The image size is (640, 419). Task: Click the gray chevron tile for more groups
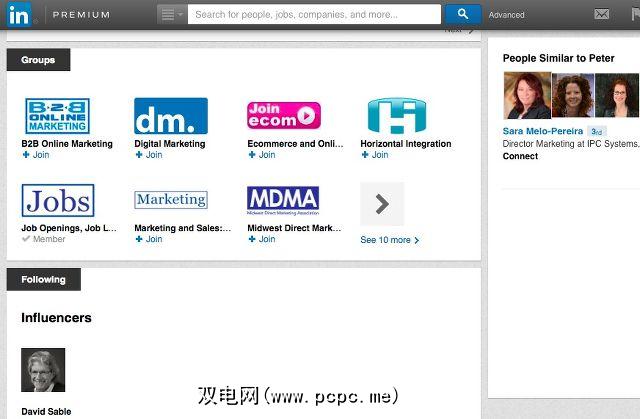point(382,204)
